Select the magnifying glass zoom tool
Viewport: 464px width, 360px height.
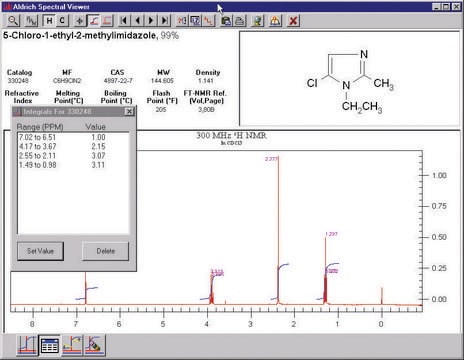pos(13,21)
